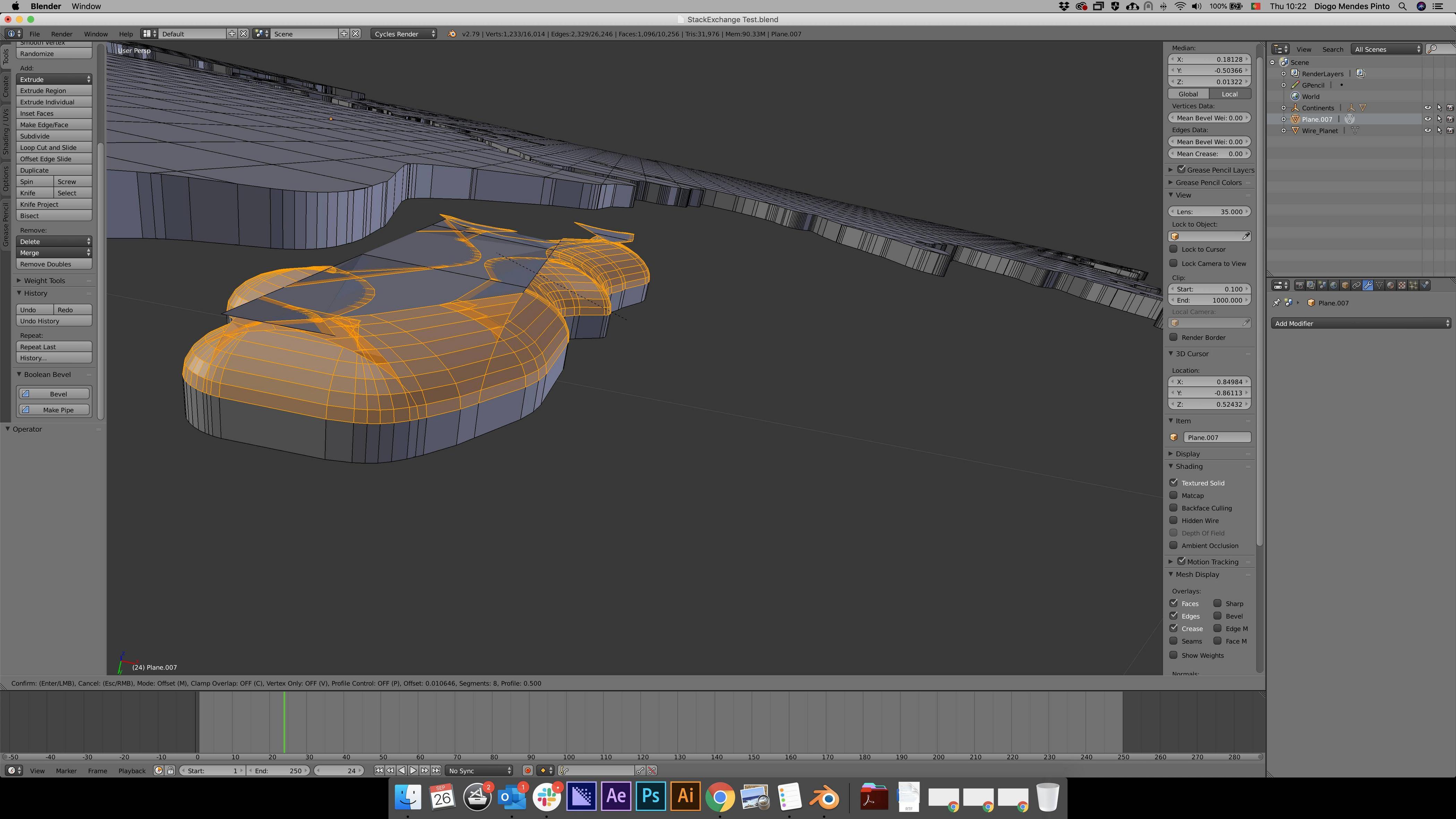Open the Texture properties checker icon
Image resolution: width=1456 pixels, height=819 pixels.
[1402, 285]
